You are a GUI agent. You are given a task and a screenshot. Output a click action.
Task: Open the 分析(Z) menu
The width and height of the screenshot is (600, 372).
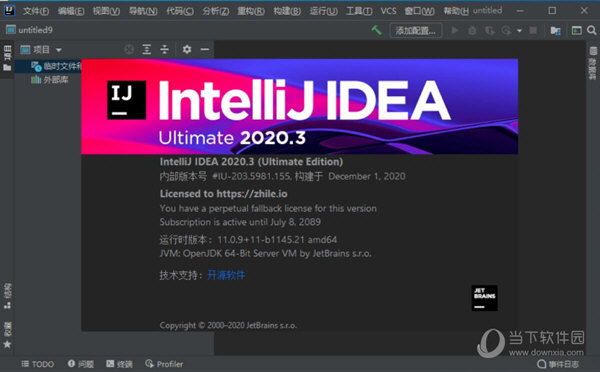(216, 11)
